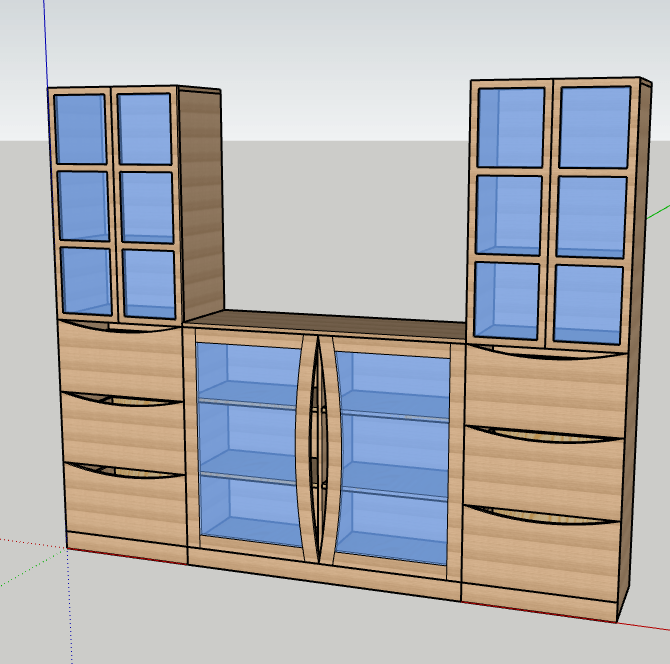Select top-right glass pane of left tower
This screenshot has height=664, width=670.
click(x=144, y=129)
